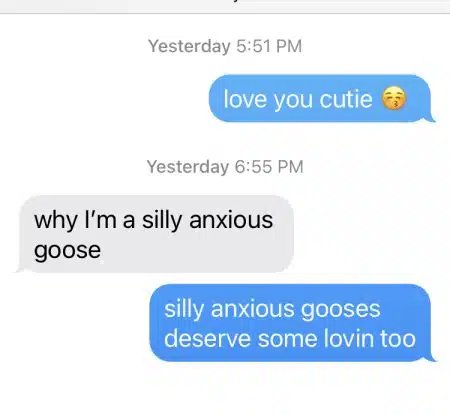Click the tail of the "love you cutie" bubble
Image resolution: width=450 pixels, height=414 pixels.
(x=430, y=118)
